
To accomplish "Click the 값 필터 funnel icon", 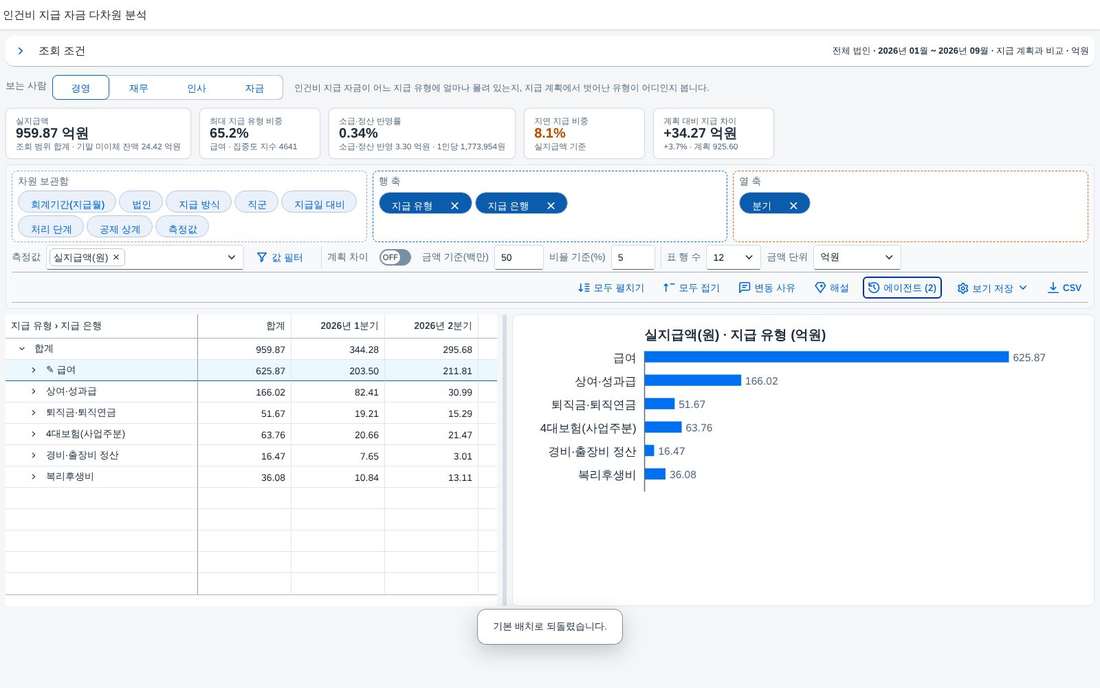I will 262,257.
